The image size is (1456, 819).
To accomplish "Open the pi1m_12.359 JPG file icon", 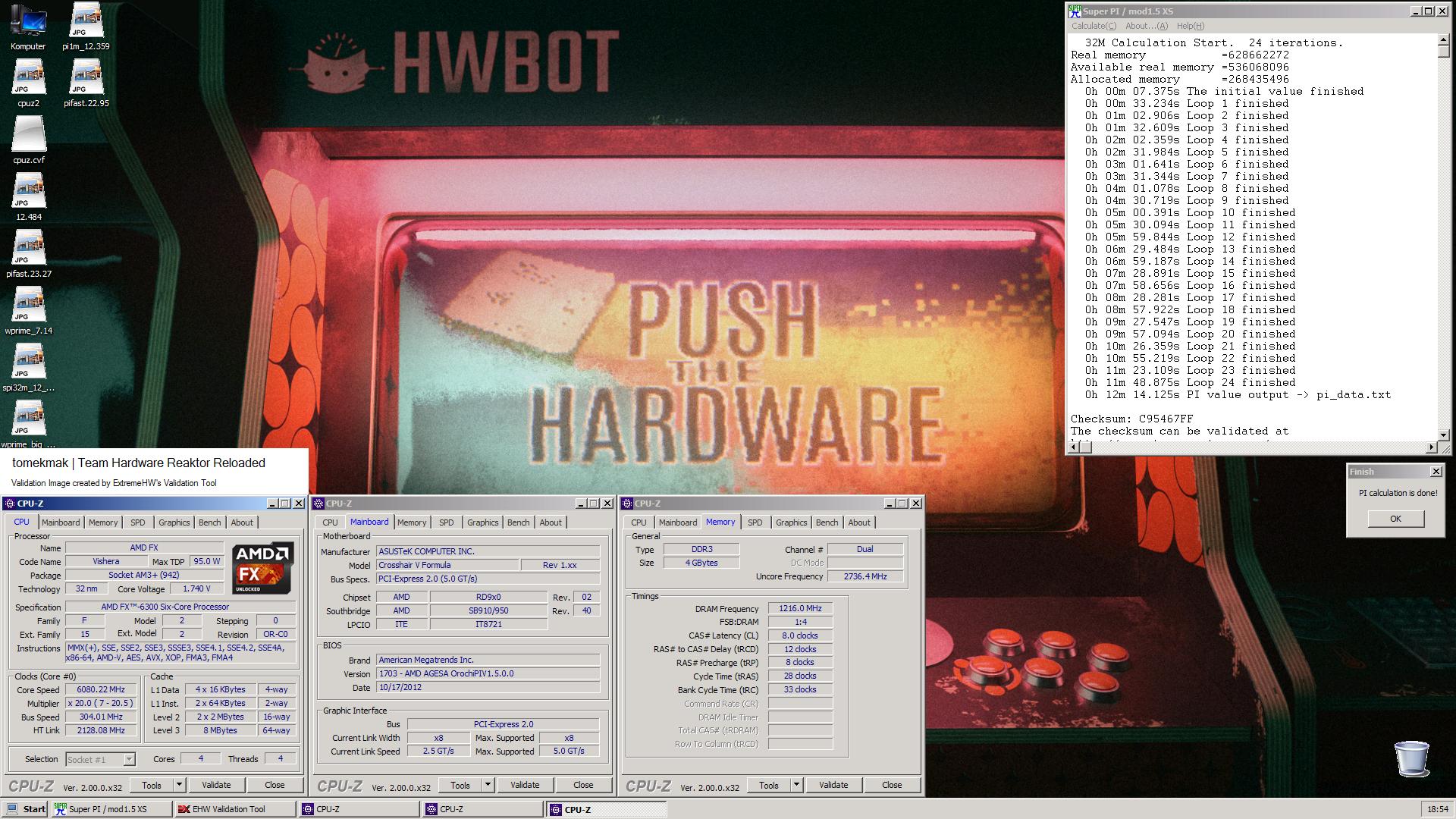I will [86, 27].
